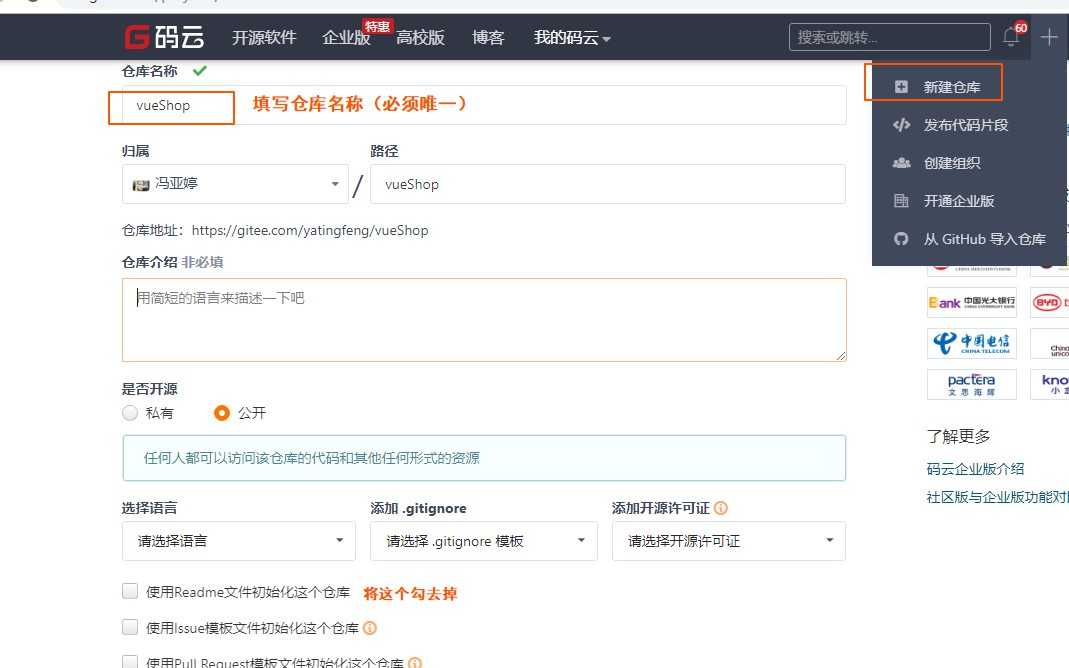This screenshot has height=668, width=1069.
Task: Open the 我的码云 menu
Action: click(572, 37)
